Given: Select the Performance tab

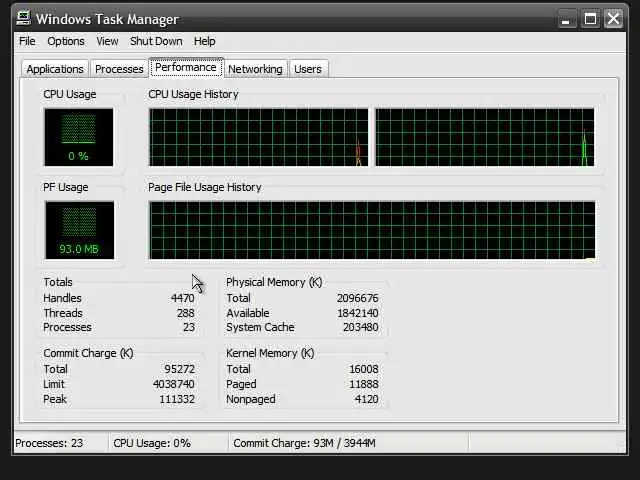Looking at the screenshot, I should [186, 67].
